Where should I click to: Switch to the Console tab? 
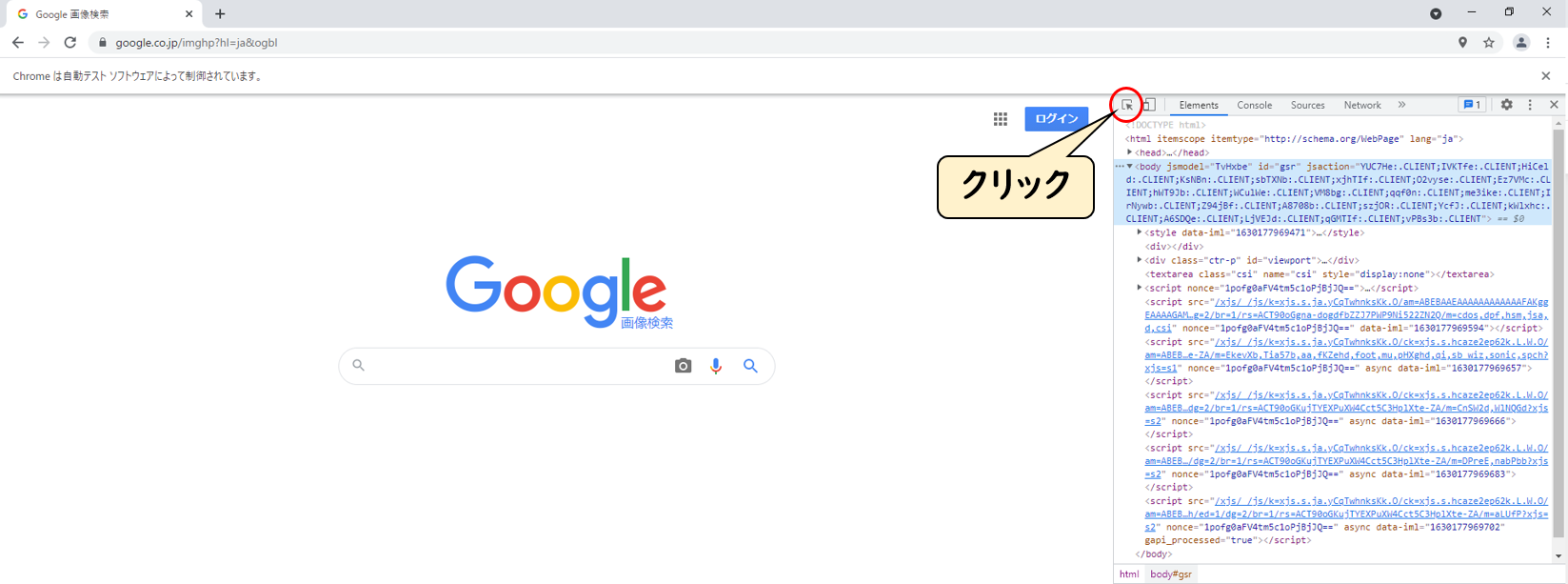click(x=1254, y=105)
